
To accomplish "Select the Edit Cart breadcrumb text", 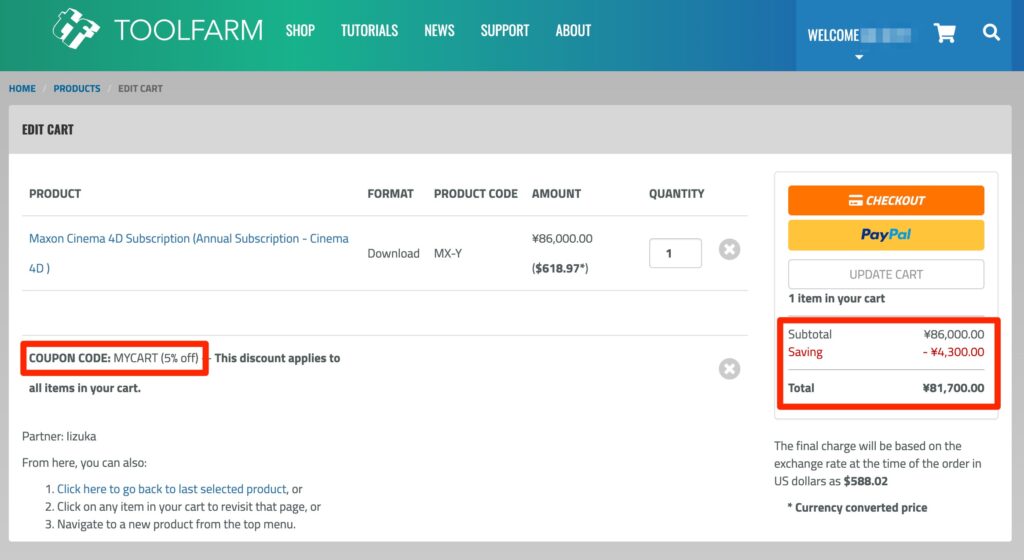I will pos(140,88).
